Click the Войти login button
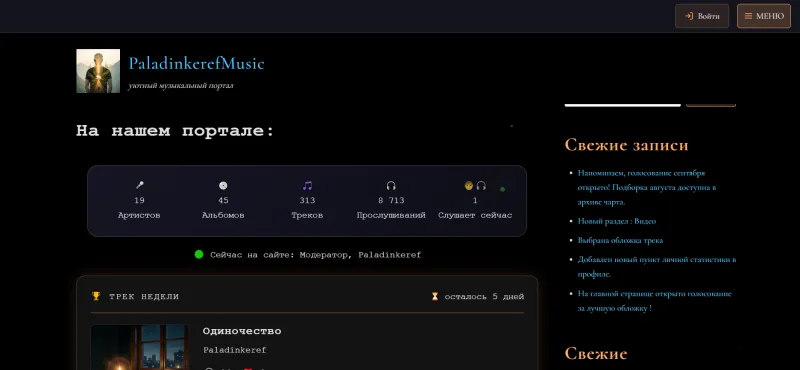Viewport: 800px width, 370px height. point(702,16)
